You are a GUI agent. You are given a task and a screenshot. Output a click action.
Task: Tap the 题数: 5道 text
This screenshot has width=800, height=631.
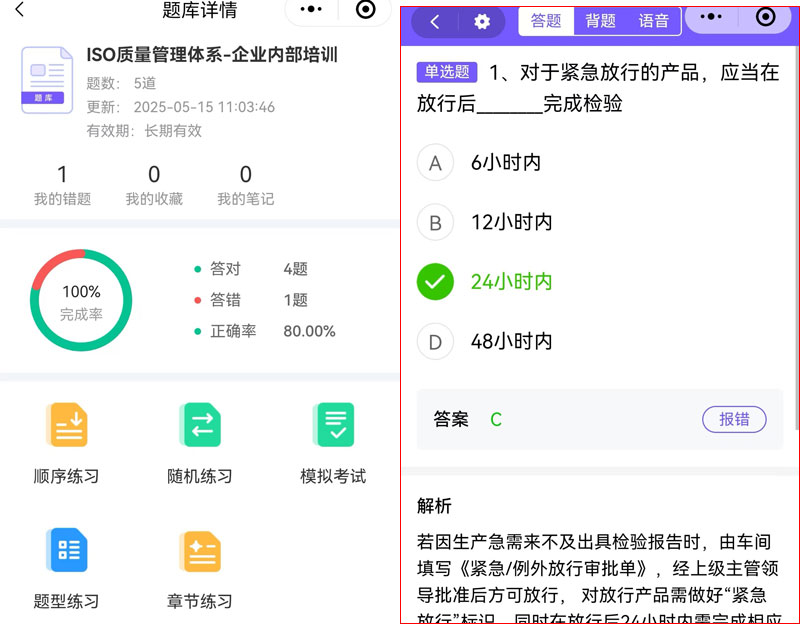121,83
